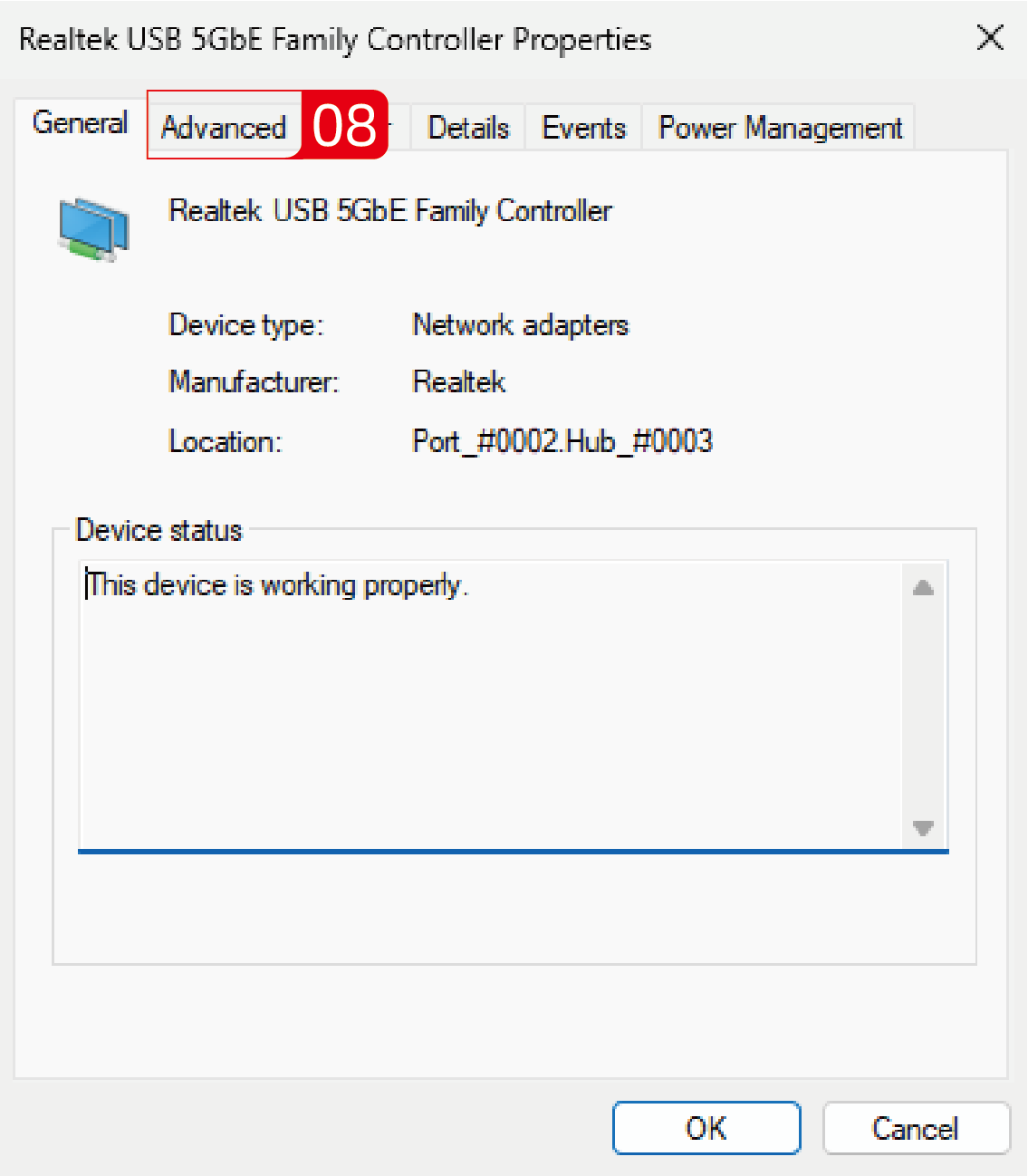
Task: Click the red 08 step badge
Action: 344,125
